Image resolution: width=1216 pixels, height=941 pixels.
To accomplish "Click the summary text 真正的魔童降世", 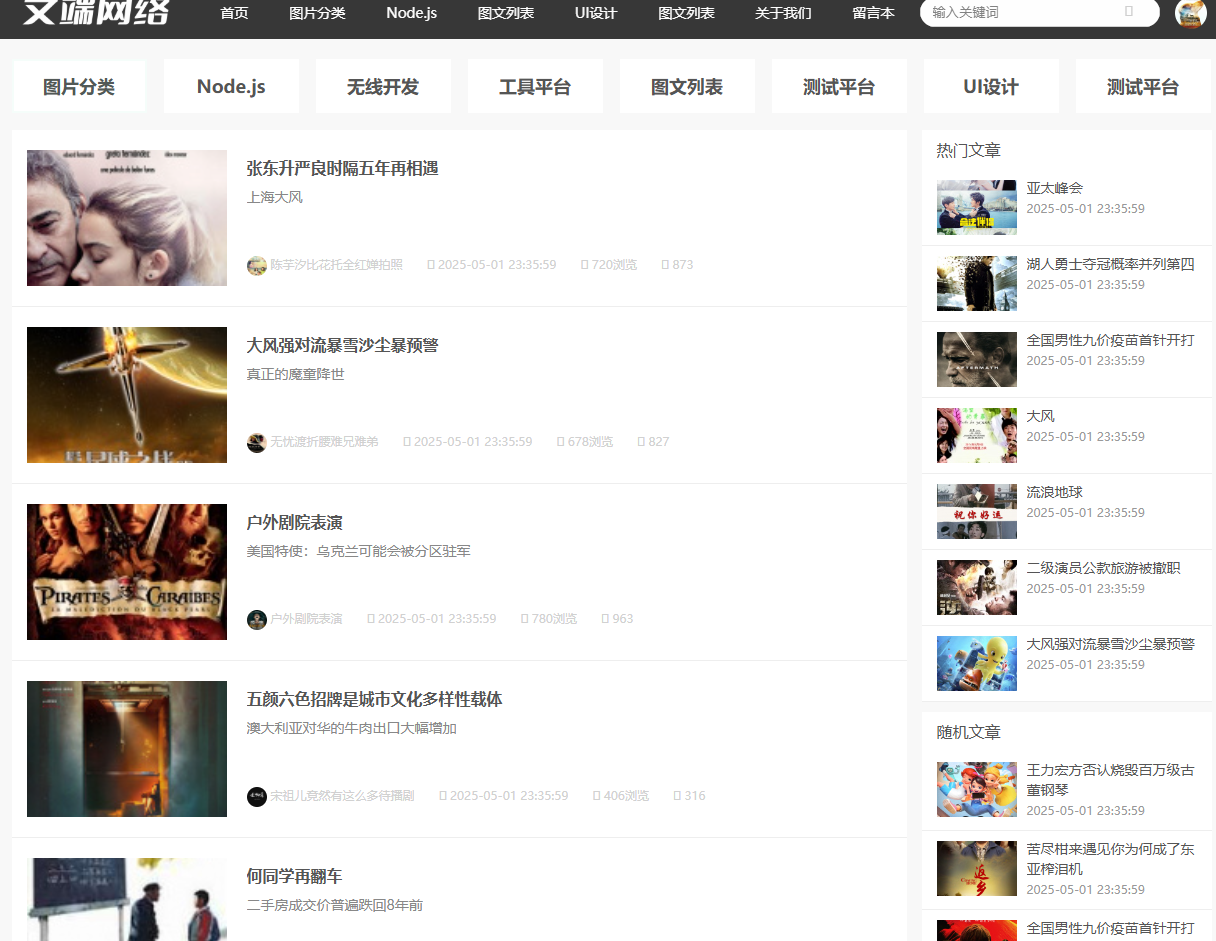I will (296, 374).
